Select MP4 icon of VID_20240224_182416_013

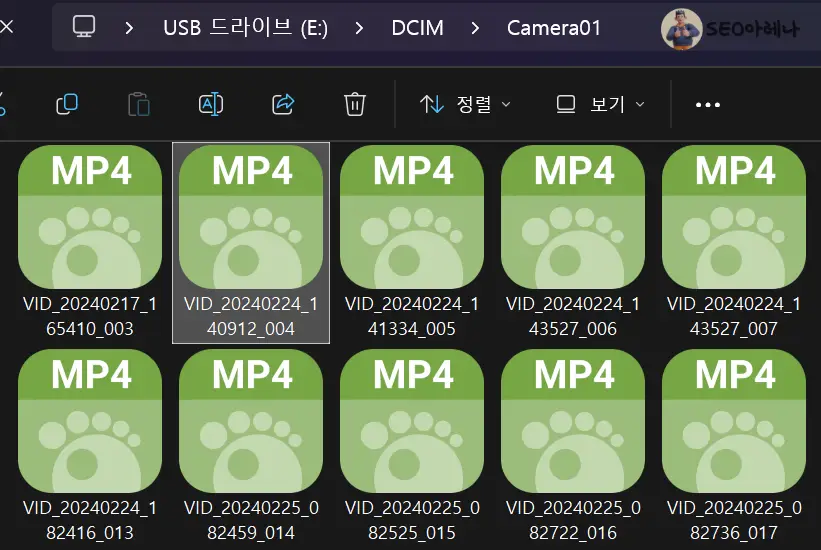(x=90, y=421)
